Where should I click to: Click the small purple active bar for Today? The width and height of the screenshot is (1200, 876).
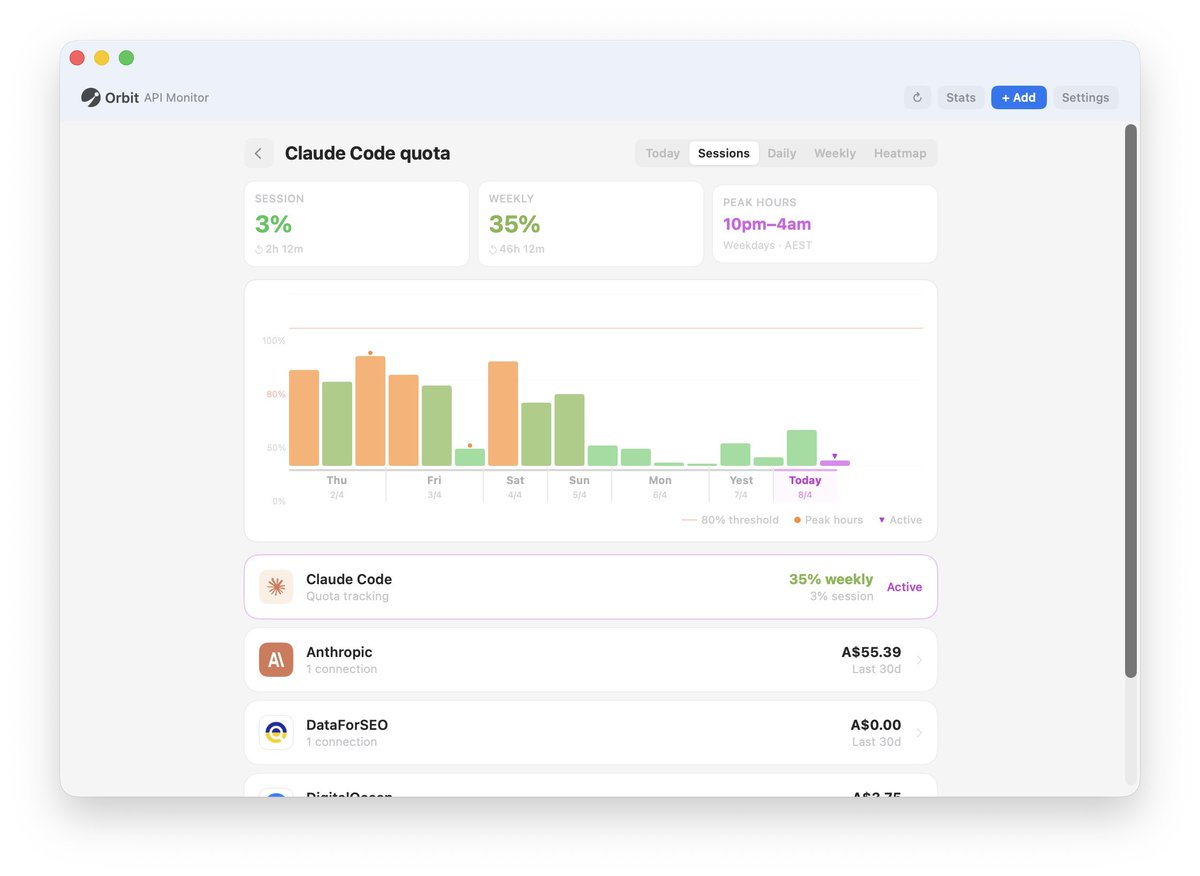[835, 463]
